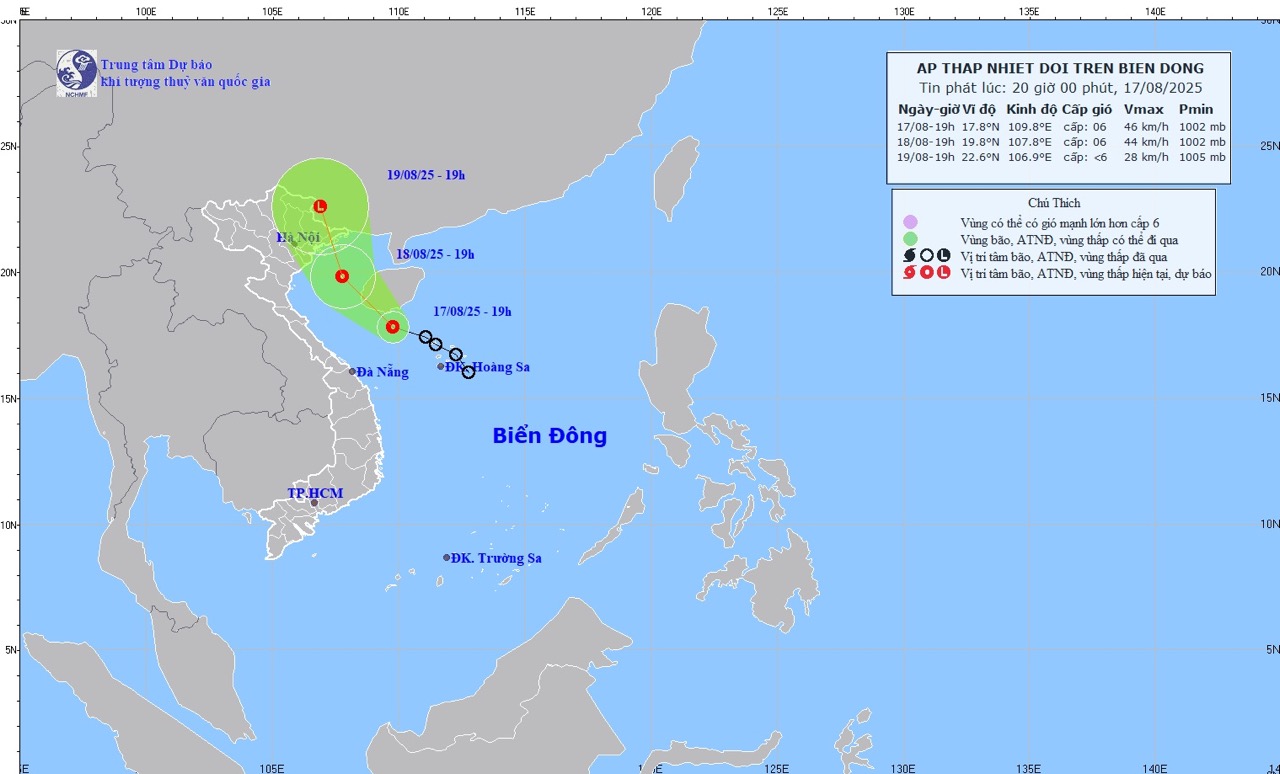This screenshot has height=774, width=1280.
Task: Click the '19/08/25 - 19h' map label
Action: point(426,175)
